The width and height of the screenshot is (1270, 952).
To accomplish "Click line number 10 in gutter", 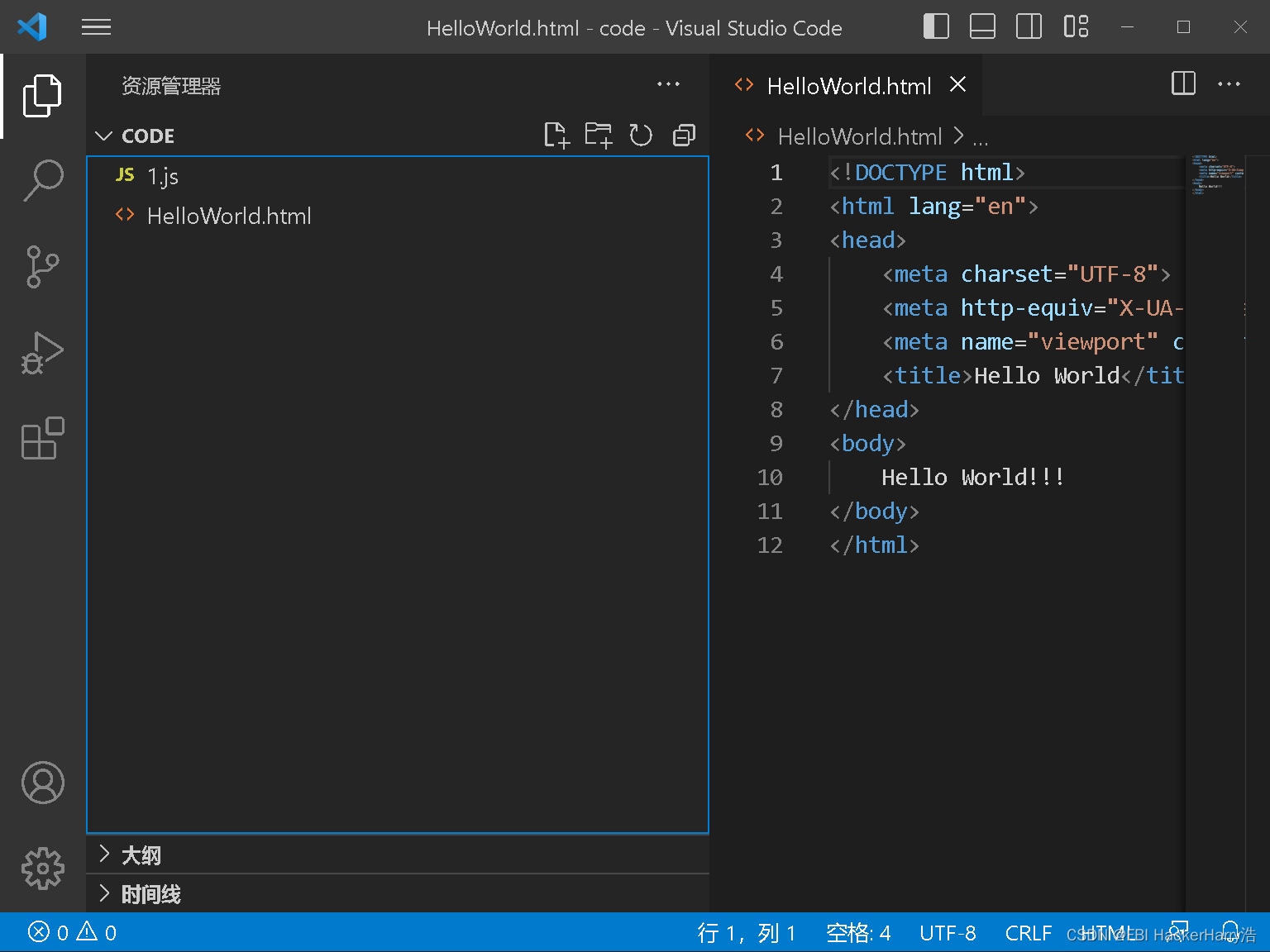I will click(x=770, y=477).
